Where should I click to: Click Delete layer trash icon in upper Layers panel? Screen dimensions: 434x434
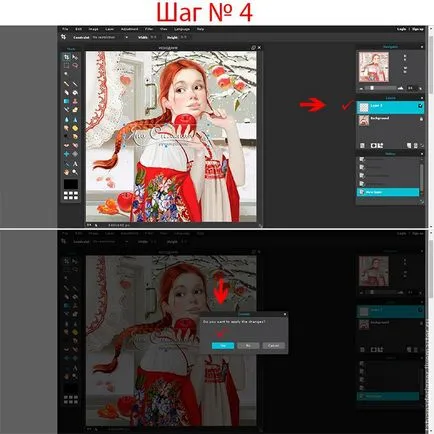point(415,145)
